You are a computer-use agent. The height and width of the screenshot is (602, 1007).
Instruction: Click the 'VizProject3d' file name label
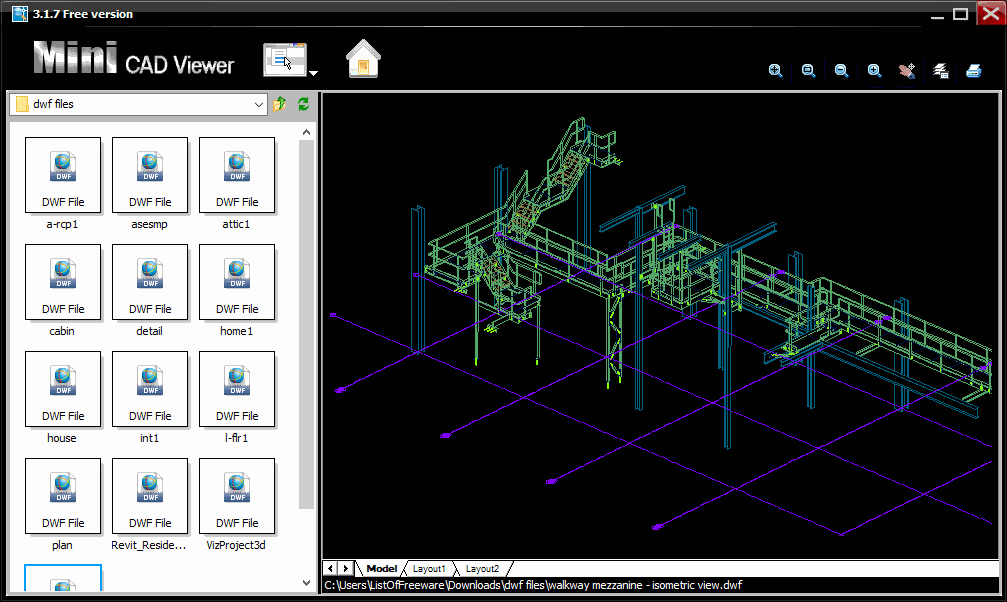coord(236,545)
